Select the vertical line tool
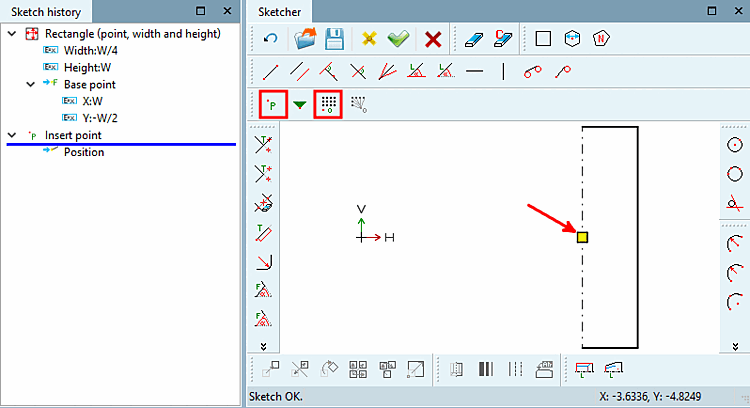The image size is (750, 408). pos(503,71)
